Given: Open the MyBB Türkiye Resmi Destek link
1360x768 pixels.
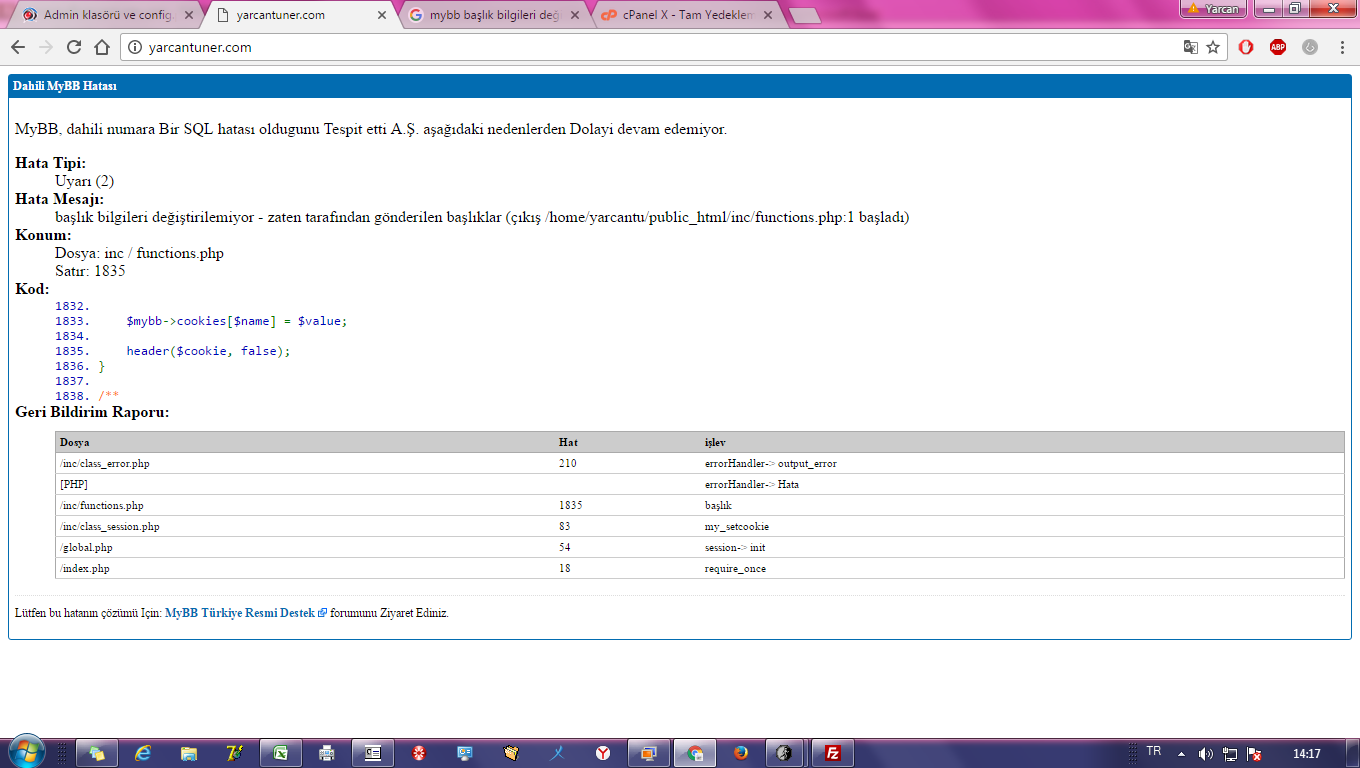Looking at the screenshot, I should [x=246, y=613].
